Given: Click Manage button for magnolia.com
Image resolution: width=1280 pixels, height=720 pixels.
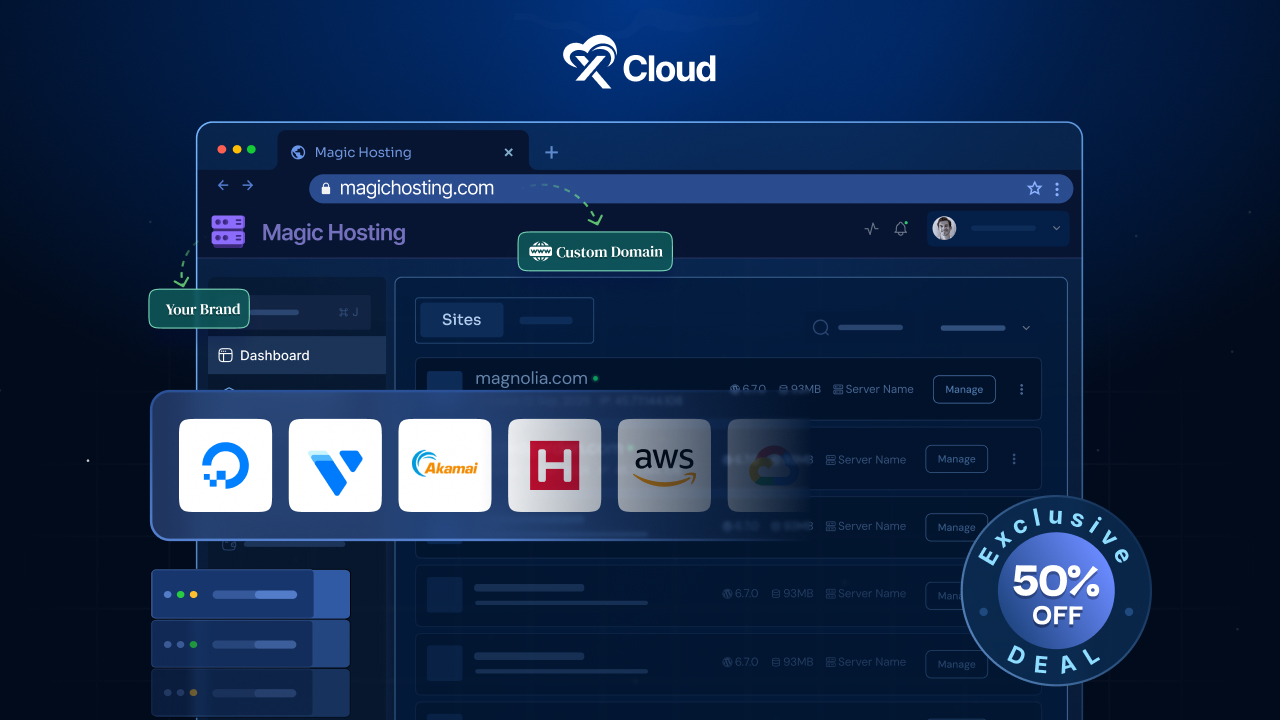Looking at the screenshot, I should click(x=964, y=389).
